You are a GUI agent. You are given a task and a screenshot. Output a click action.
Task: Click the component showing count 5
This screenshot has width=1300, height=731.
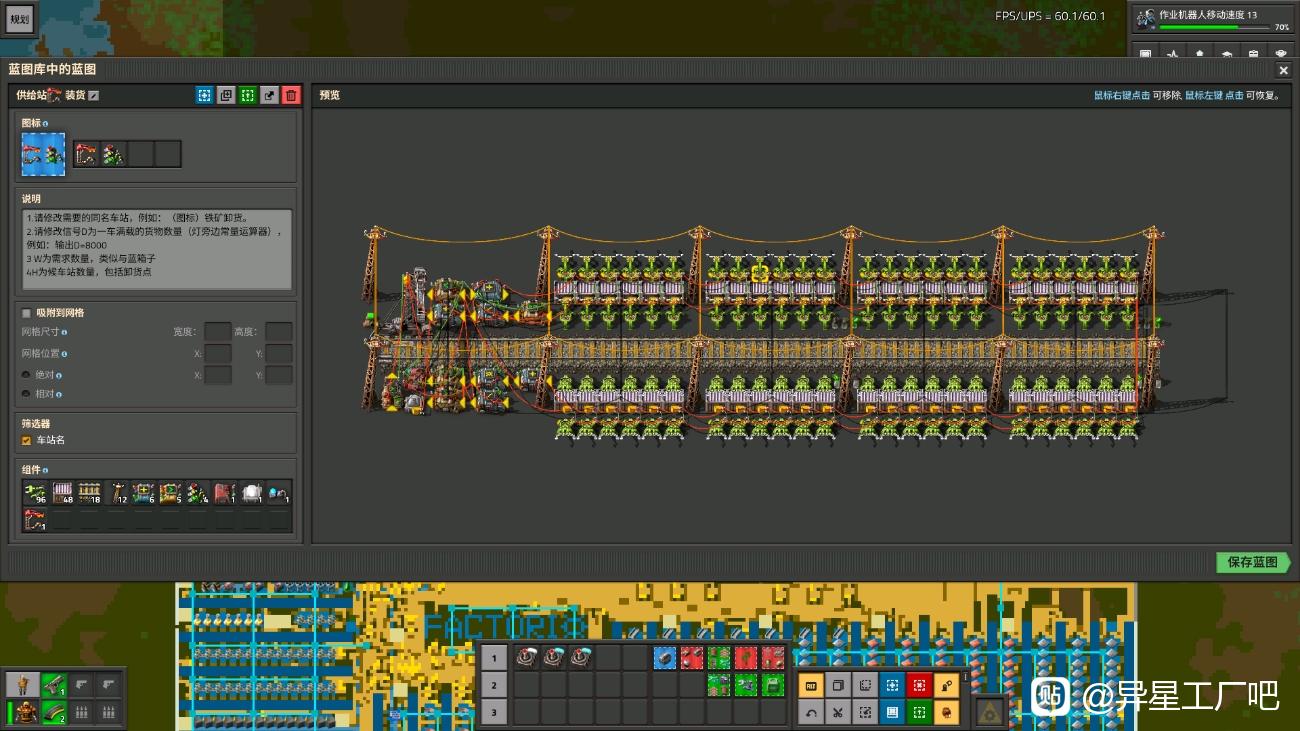pyautogui.click(x=171, y=493)
